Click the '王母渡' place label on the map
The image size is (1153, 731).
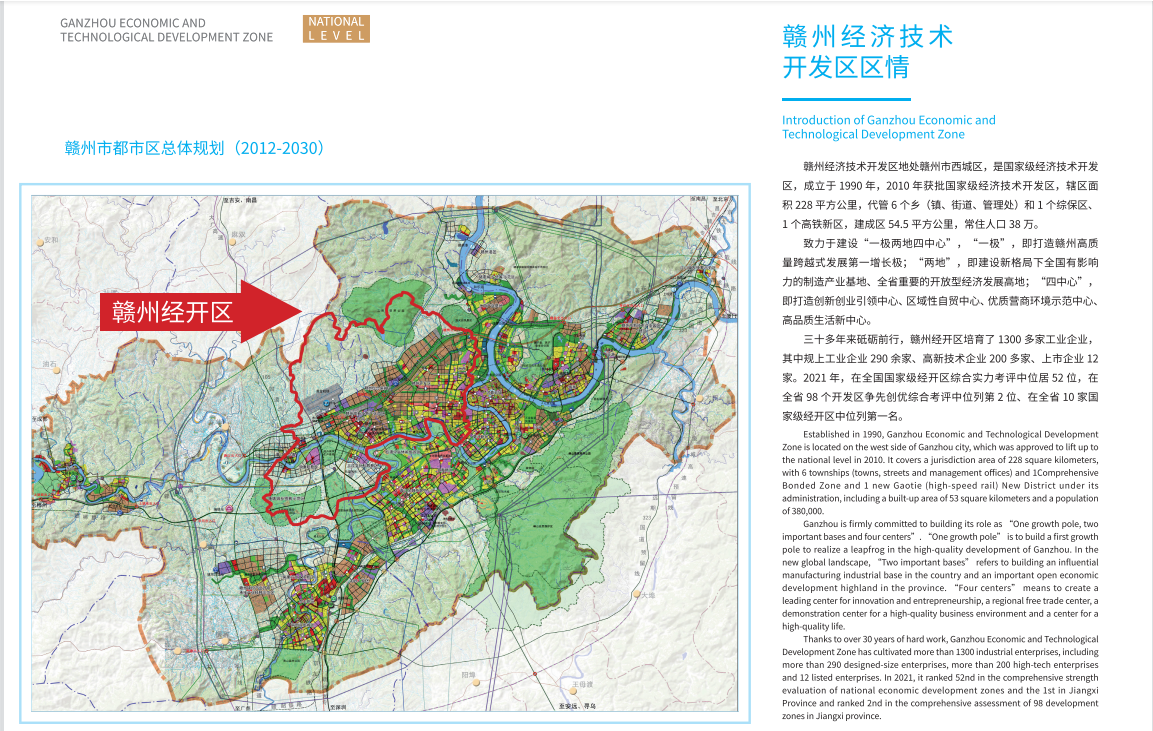click(x=582, y=685)
